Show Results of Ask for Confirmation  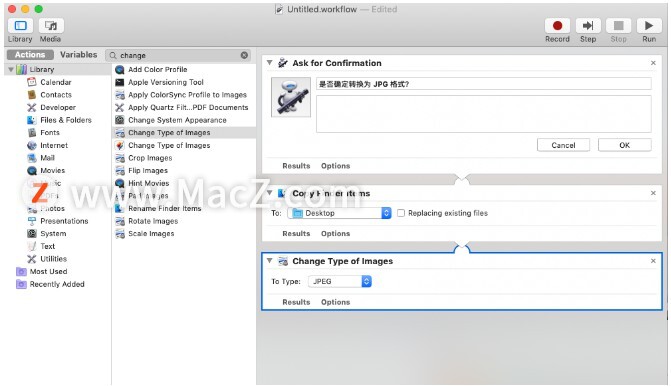(x=296, y=166)
